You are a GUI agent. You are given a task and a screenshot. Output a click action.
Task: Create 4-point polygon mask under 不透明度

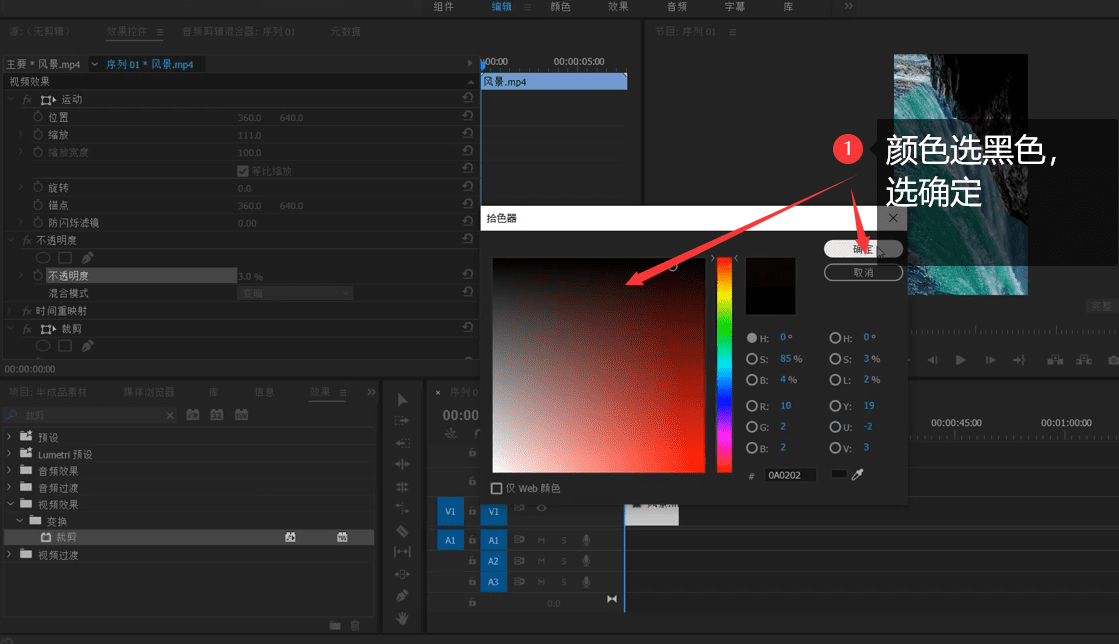(65, 258)
